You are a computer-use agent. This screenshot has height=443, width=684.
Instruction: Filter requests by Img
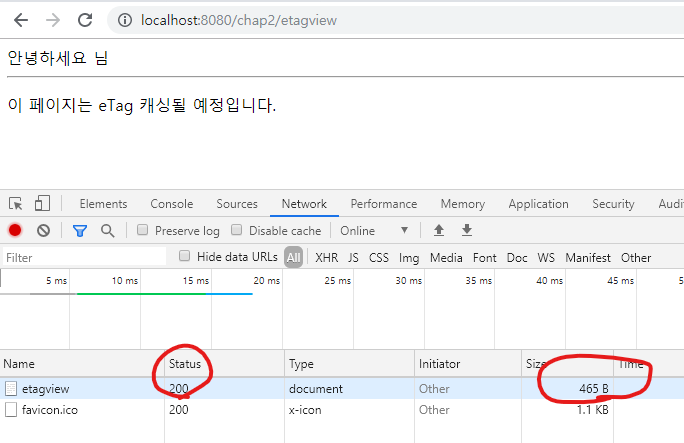(409, 258)
